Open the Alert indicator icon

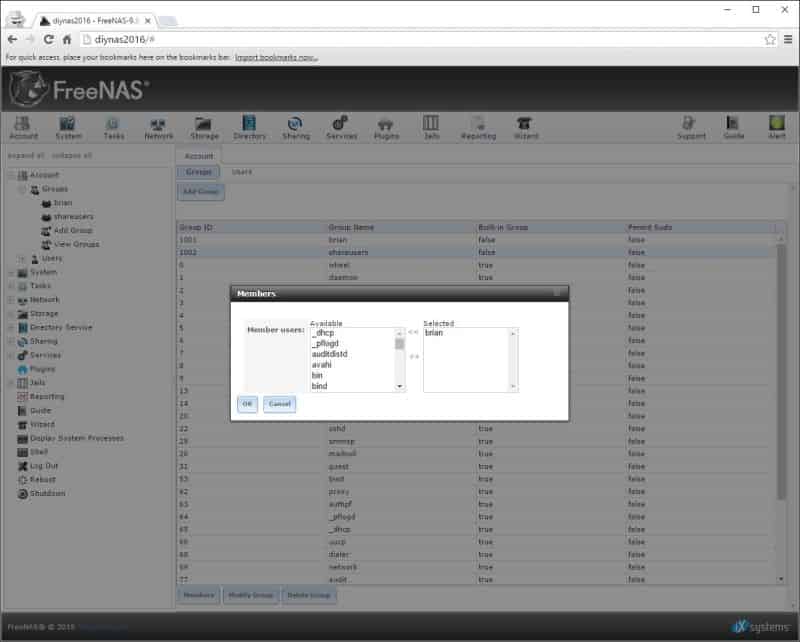pyautogui.click(x=777, y=128)
